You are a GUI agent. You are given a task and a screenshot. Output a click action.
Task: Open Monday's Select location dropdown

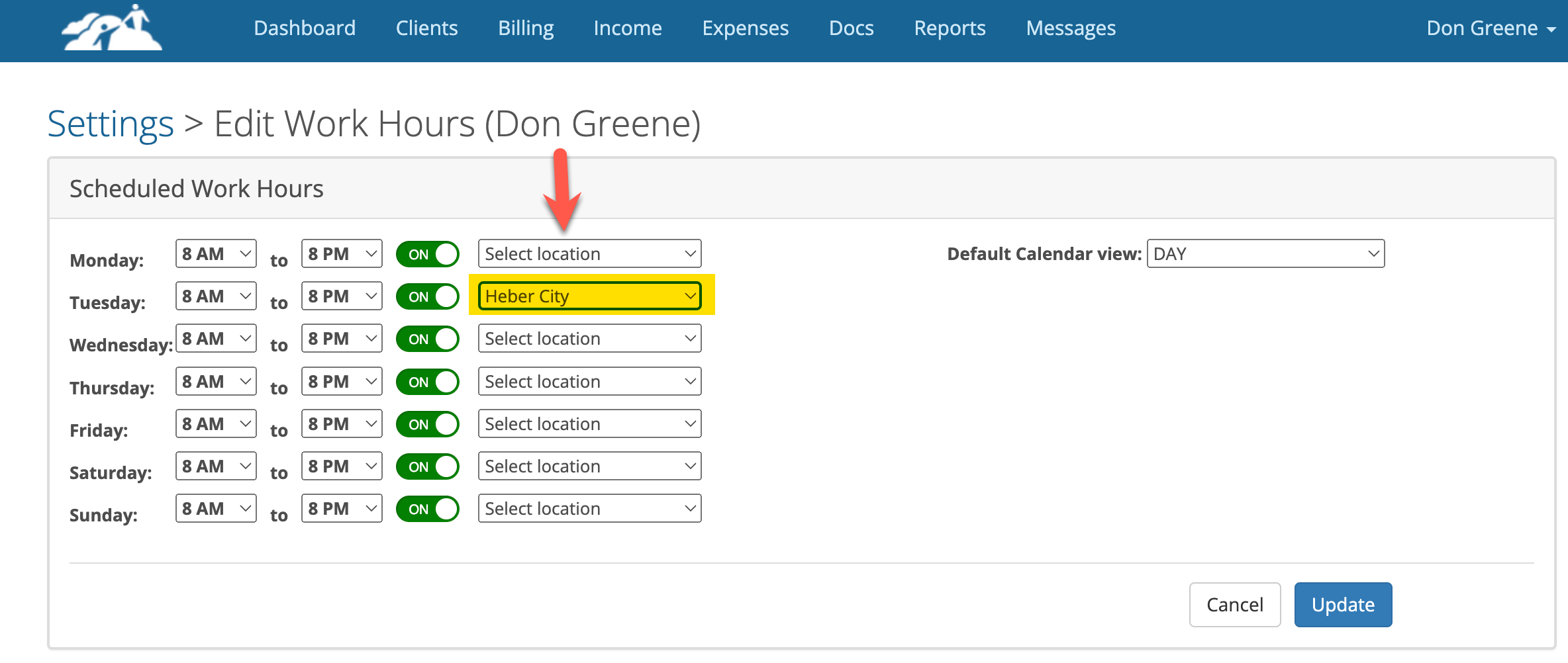[x=589, y=253]
